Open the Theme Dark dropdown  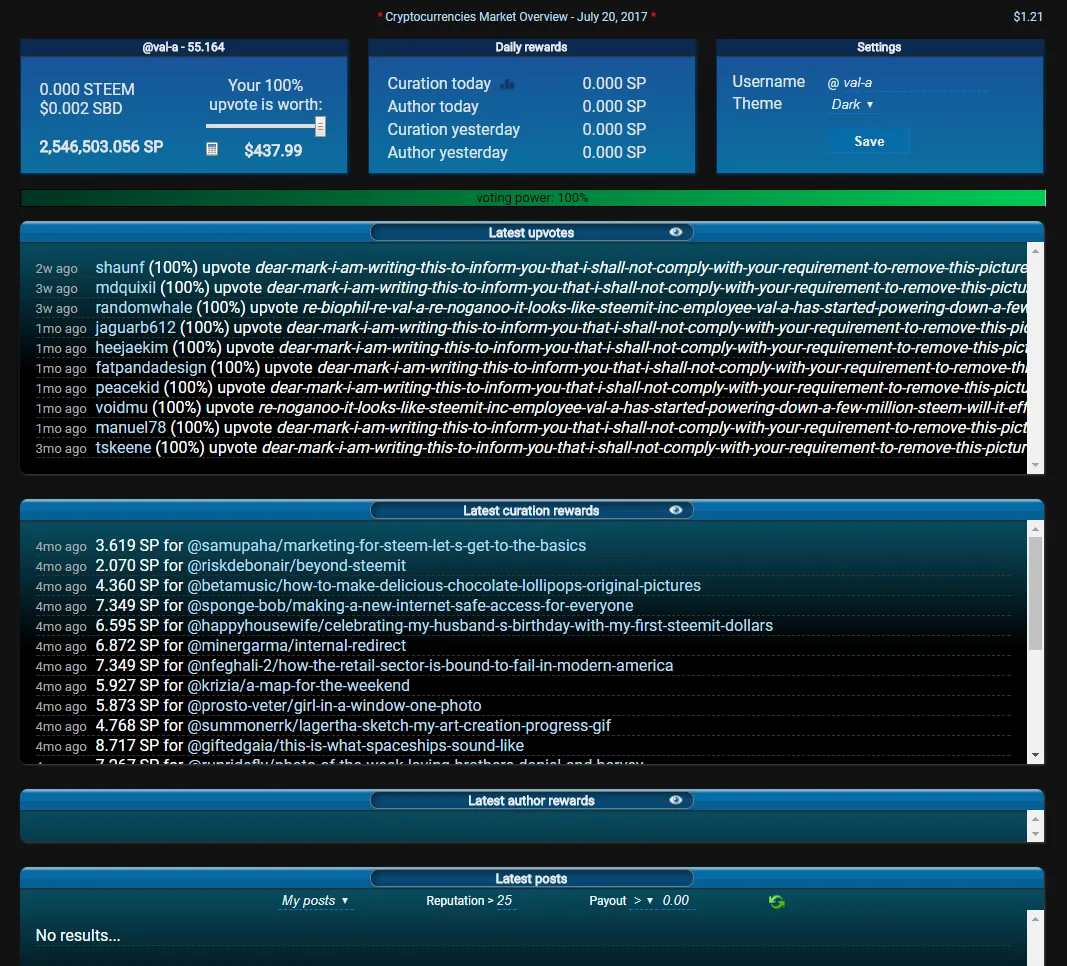tap(852, 104)
